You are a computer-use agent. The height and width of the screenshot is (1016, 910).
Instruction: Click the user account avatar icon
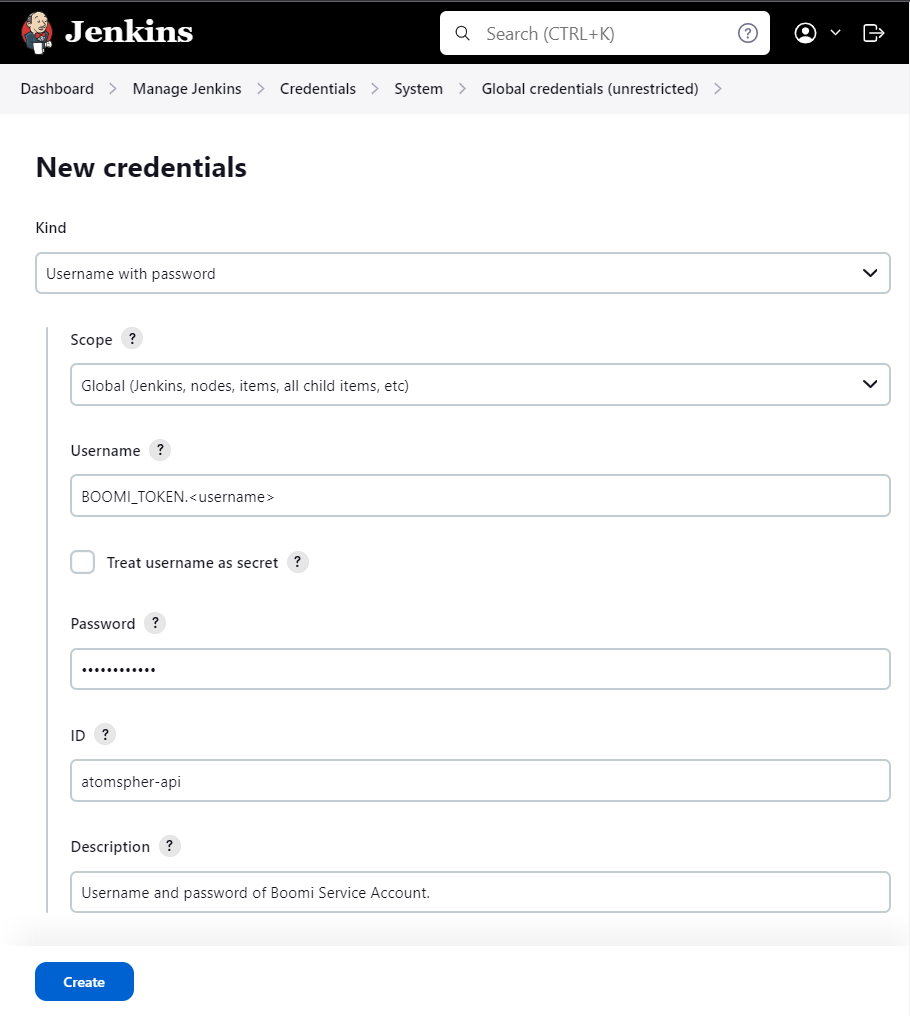pos(805,33)
